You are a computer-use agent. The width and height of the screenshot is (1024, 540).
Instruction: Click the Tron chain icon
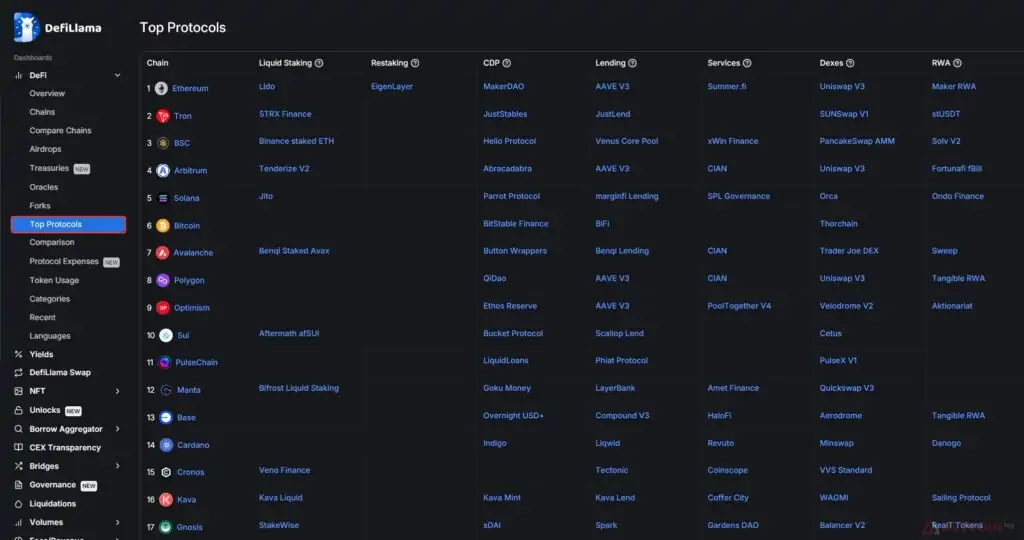pyautogui.click(x=163, y=116)
